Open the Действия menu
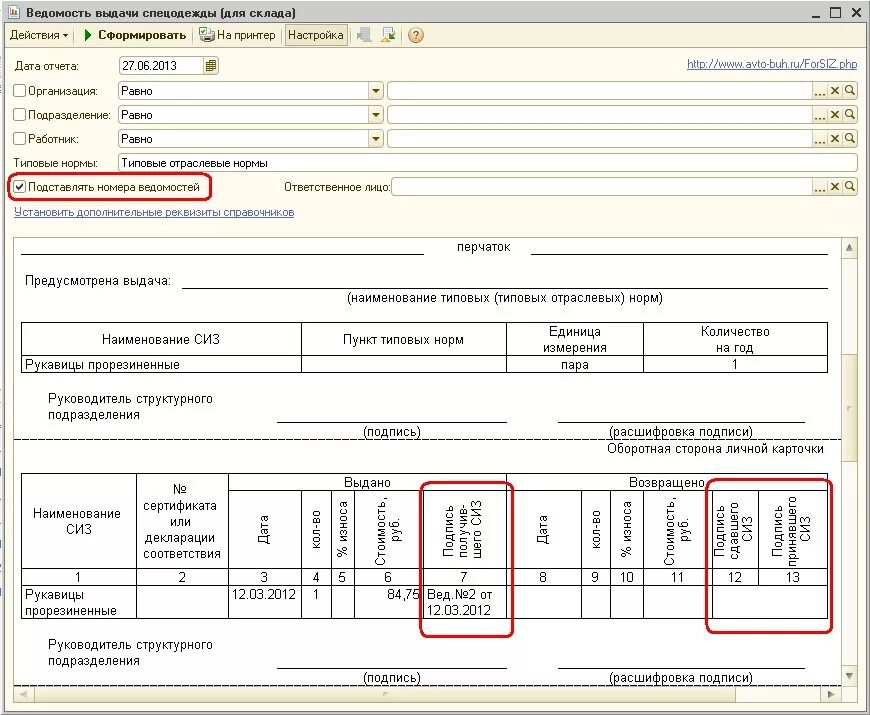Screen dimensions: 870x715 (39, 35)
